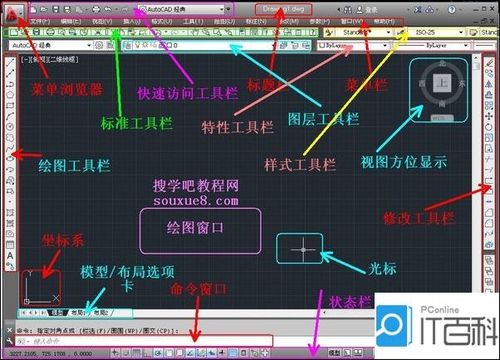500x360 pixels.
Task: Click the horizontal scrollbar left arrow
Action: pyautogui.click(x=325, y=313)
